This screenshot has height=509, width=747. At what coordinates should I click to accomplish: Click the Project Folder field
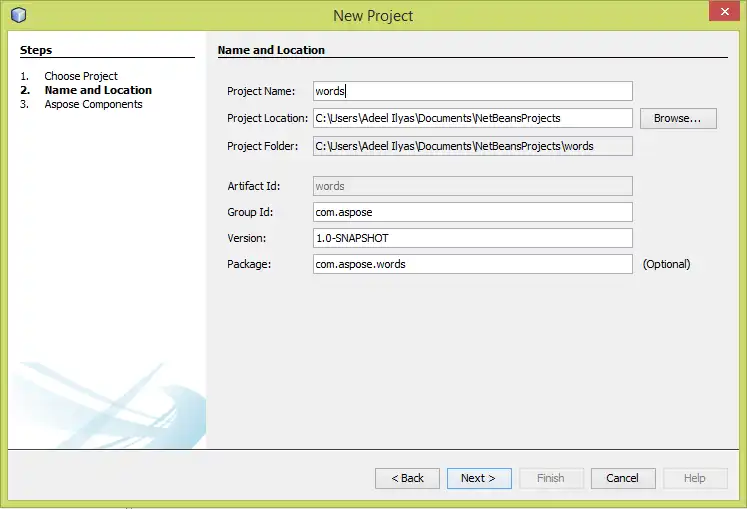click(473, 146)
